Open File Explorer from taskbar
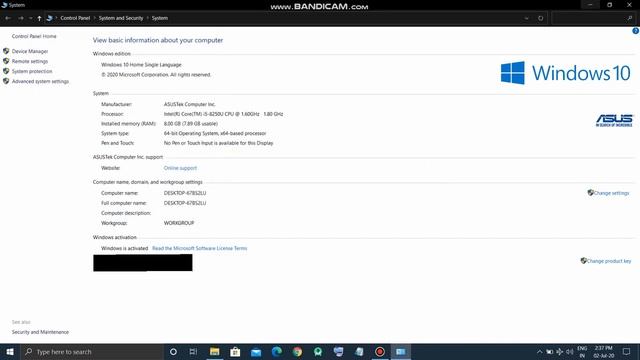Screen dimensions: 640x360 (214, 351)
